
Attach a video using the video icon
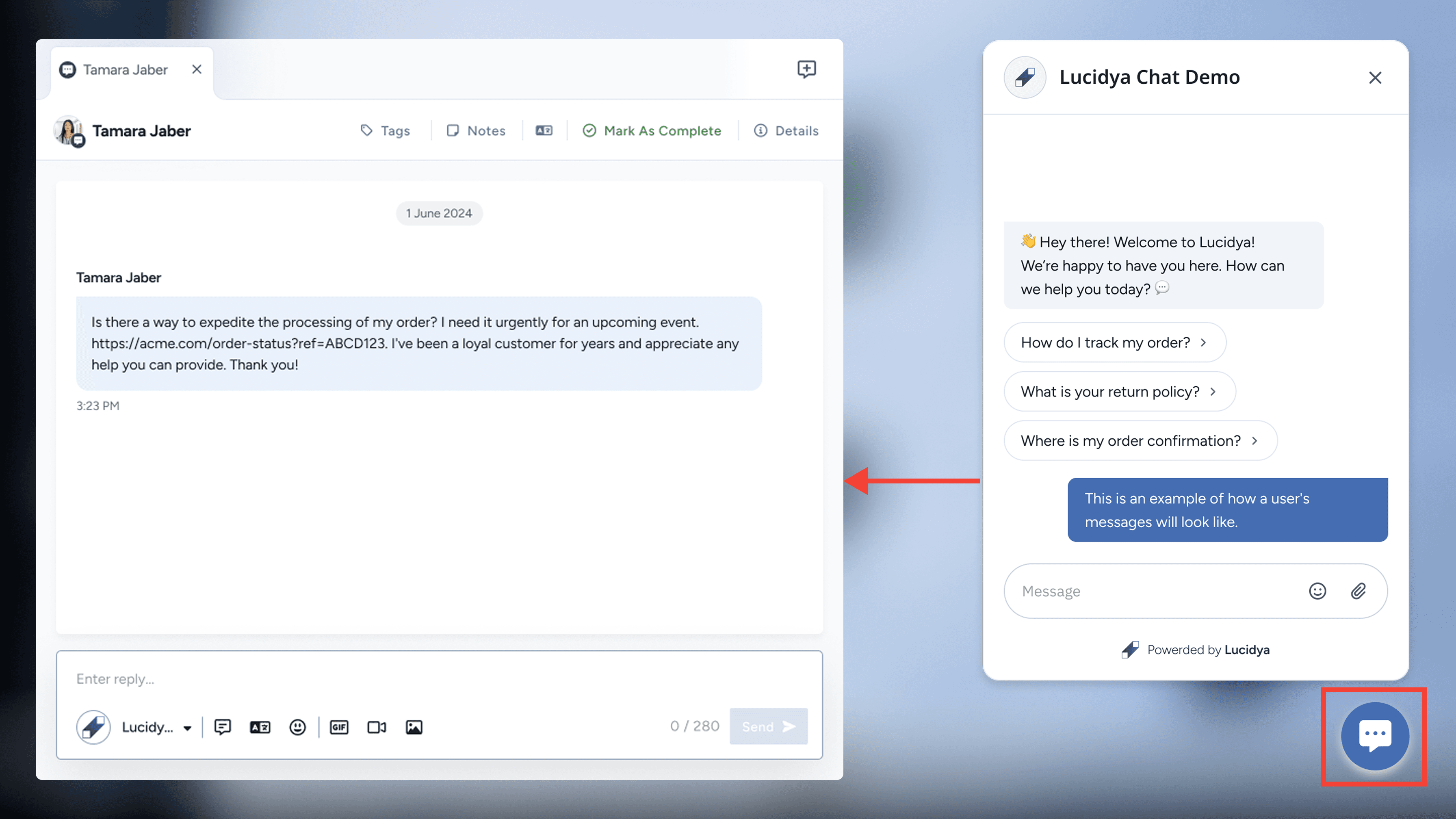pos(377,727)
